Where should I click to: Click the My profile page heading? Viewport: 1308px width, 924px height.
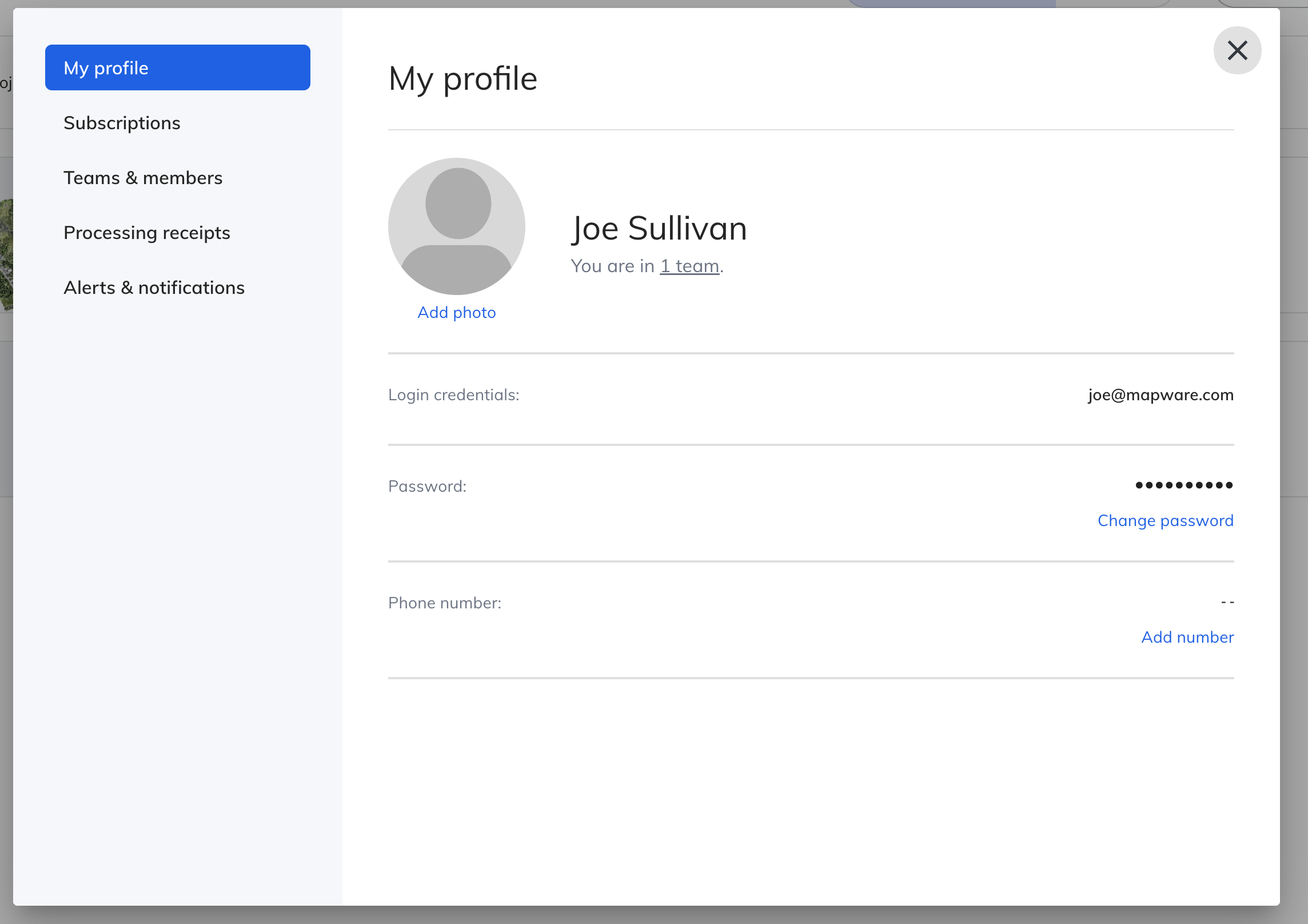tap(462, 78)
